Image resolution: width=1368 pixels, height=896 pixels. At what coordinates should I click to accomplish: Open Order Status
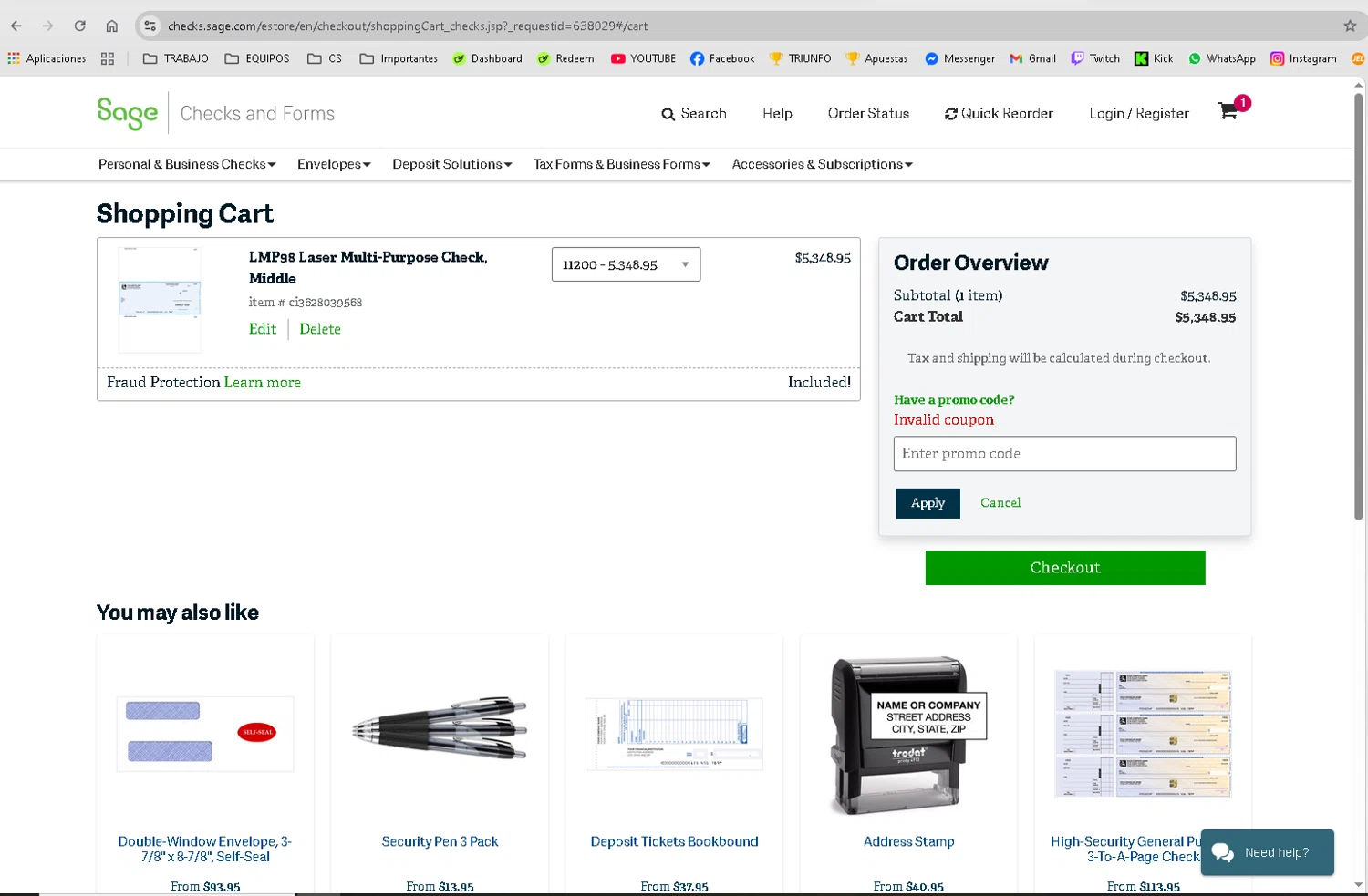(868, 114)
